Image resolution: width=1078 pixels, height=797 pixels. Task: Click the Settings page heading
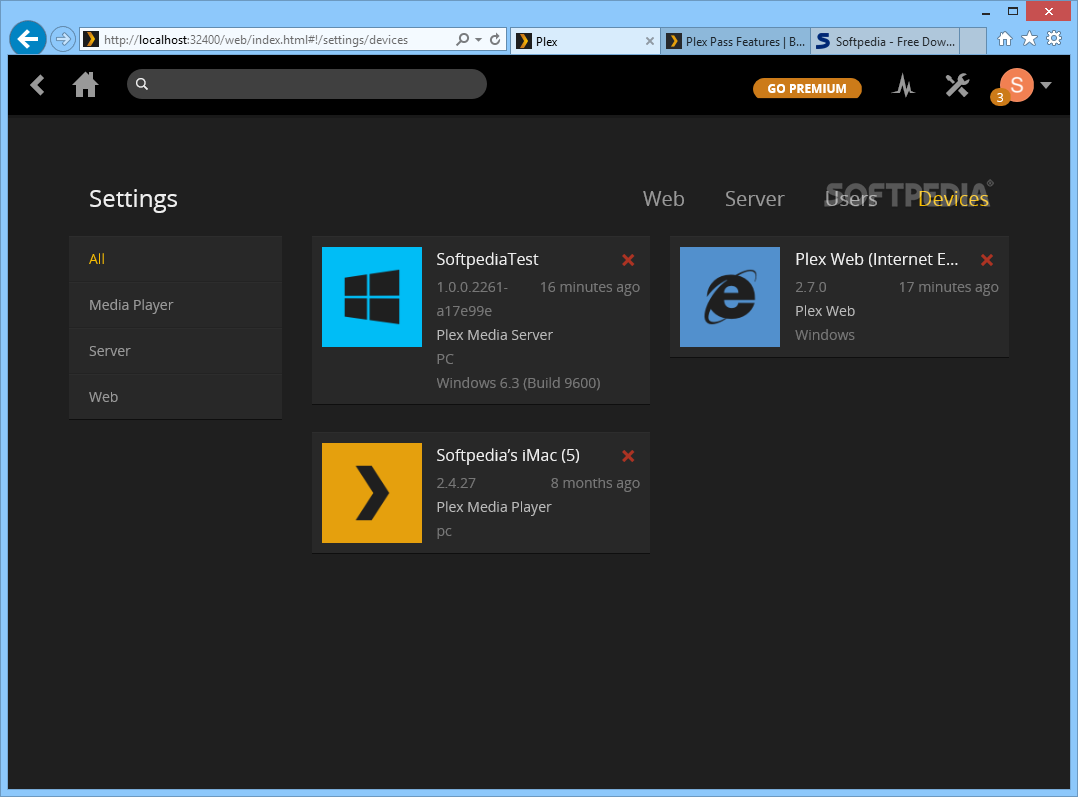[133, 199]
